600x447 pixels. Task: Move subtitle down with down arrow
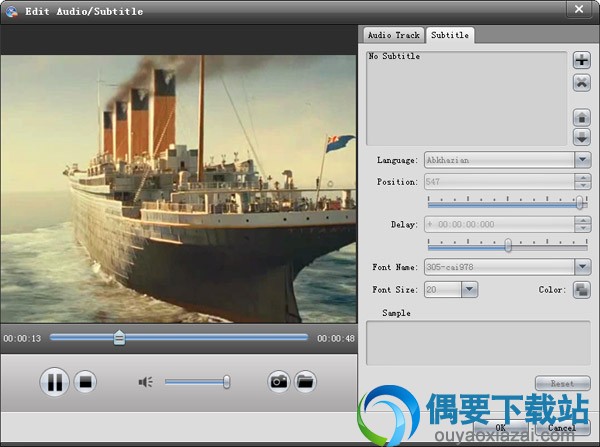coord(582,137)
